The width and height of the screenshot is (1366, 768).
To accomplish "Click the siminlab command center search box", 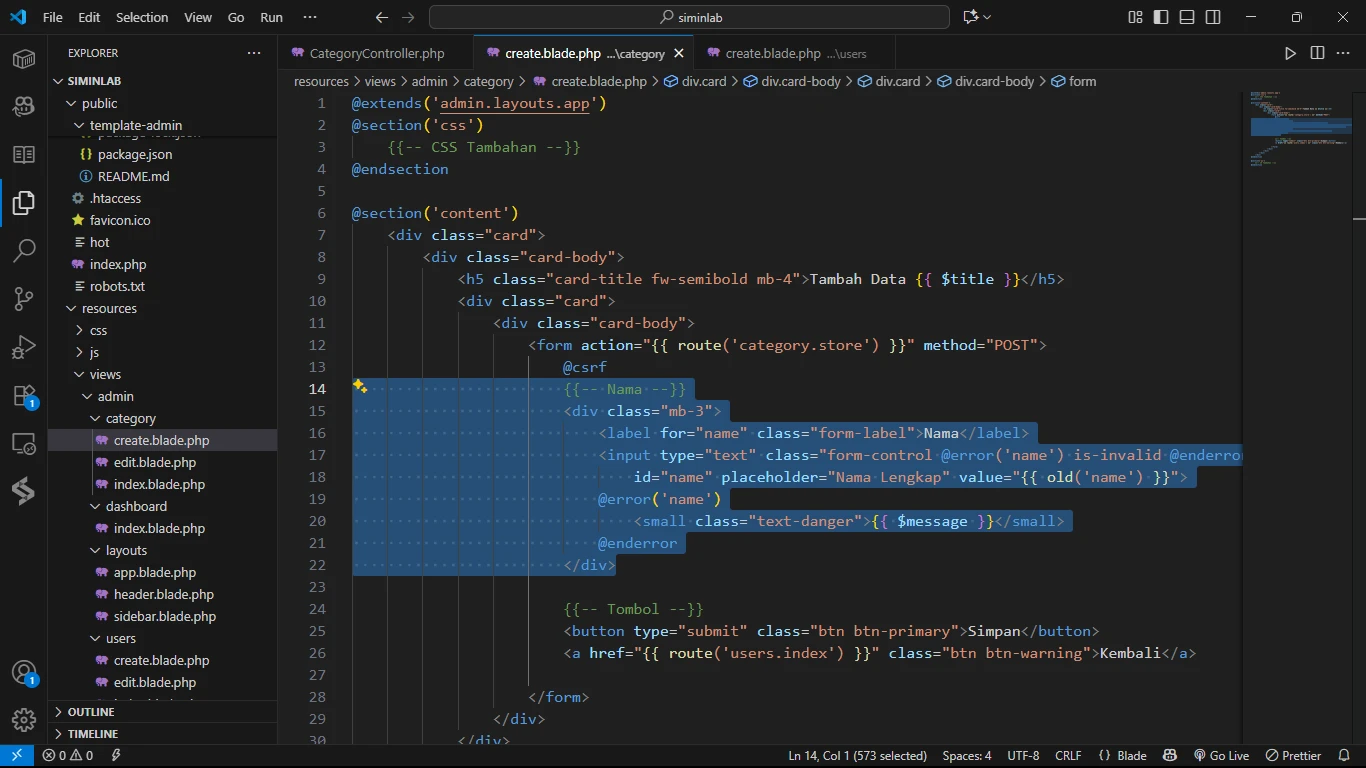I will (689, 17).
